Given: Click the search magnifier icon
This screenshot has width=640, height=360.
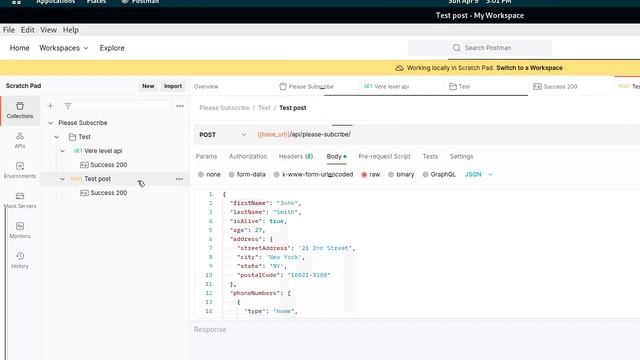Looking at the screenshot, I should pos(457,48).
